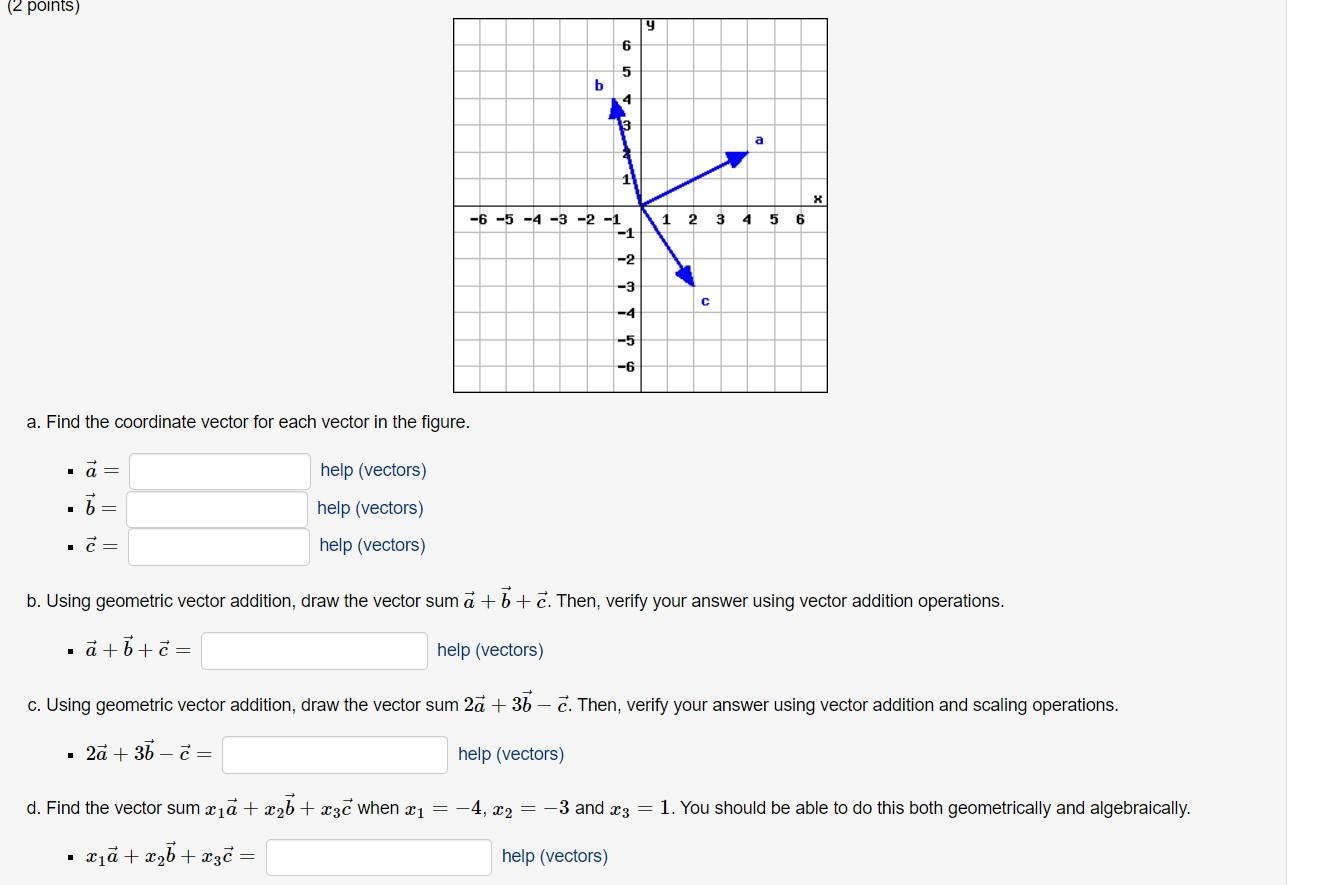Open help (vectors) link next to vector b
Image resolution: width=1341 pixels, height=885 pixels.
coord(371,508)
